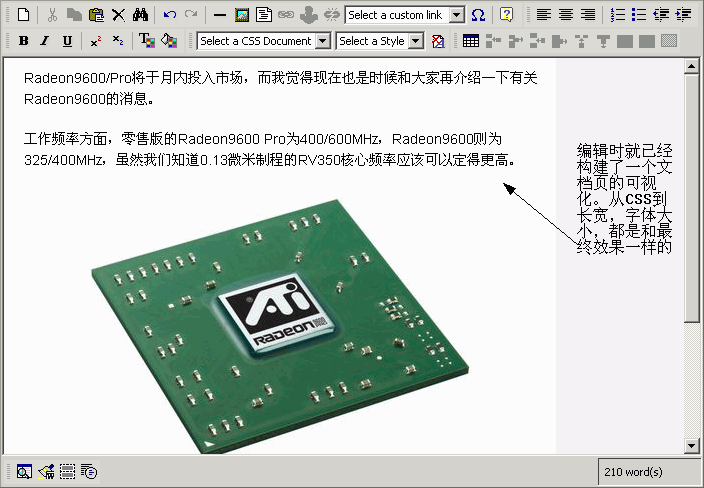Click the scroll up arrow of editor
The width and height of the screenshot is (704, 488).
point(691,66)
